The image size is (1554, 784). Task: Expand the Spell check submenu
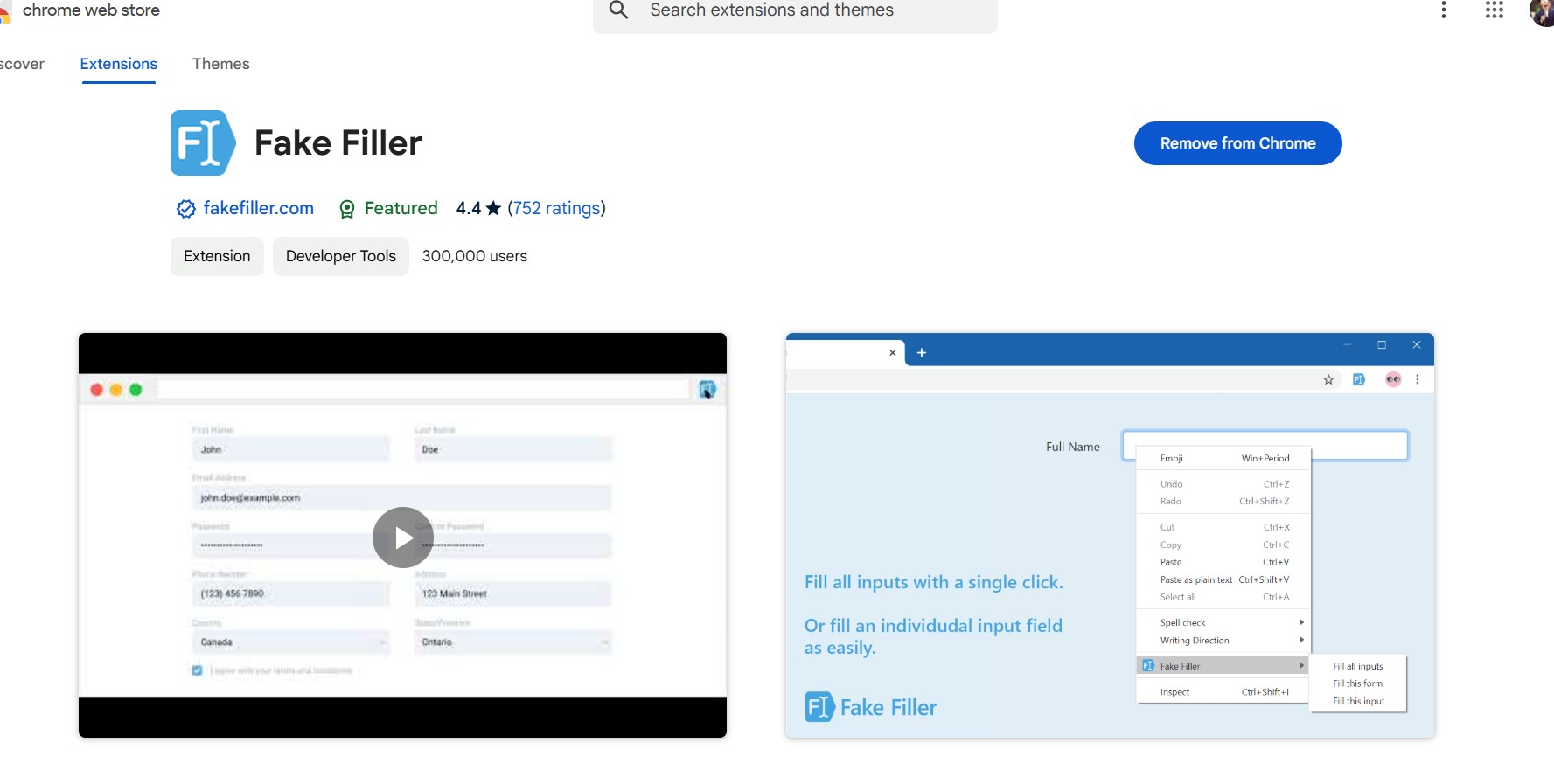pos(1224,622)
